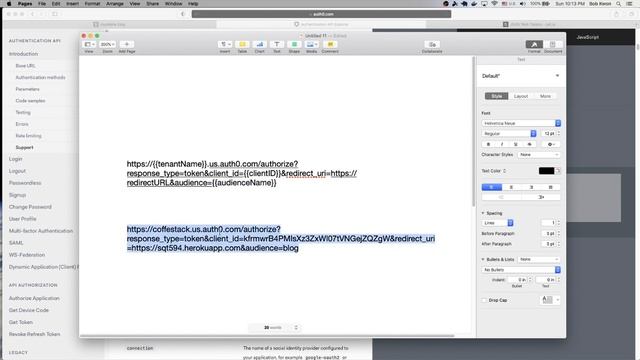Select the Style tab
Screen dimensions: 640x360
coord(496,96)
